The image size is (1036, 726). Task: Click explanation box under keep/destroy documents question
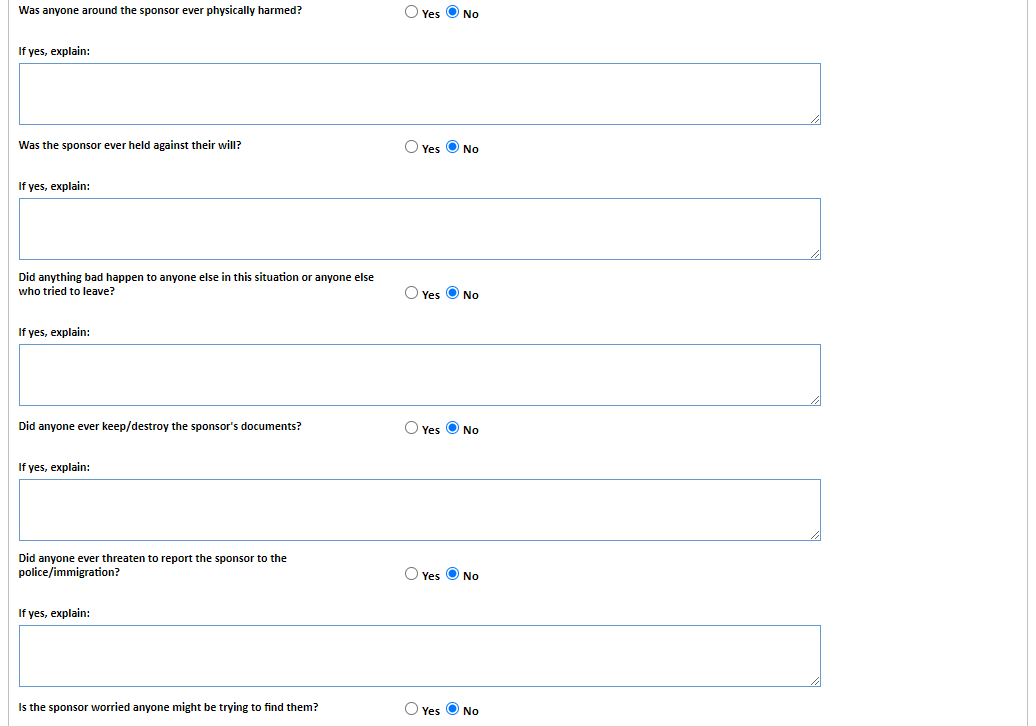point(419,510)
